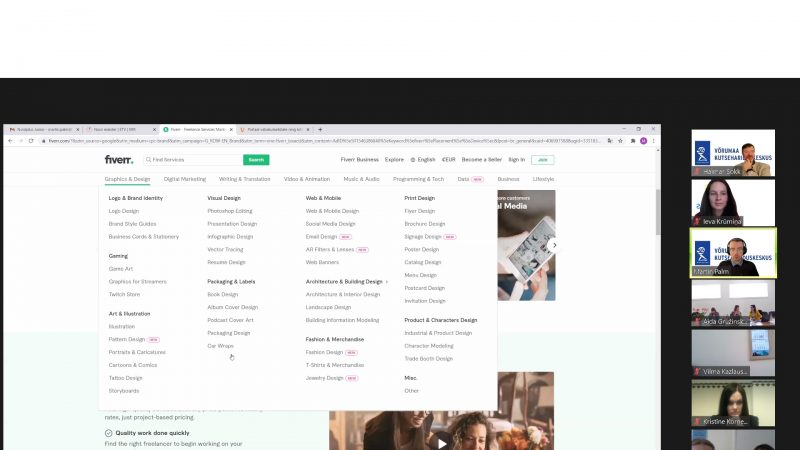Select Tattoo Design subcategory
Image resolution: width=800 pixels, height=450 pixels.
tap(125, 378)
